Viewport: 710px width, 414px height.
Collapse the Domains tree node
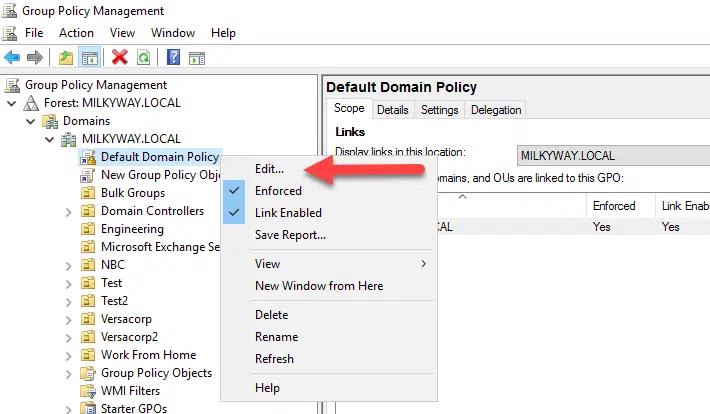(31, 121)
